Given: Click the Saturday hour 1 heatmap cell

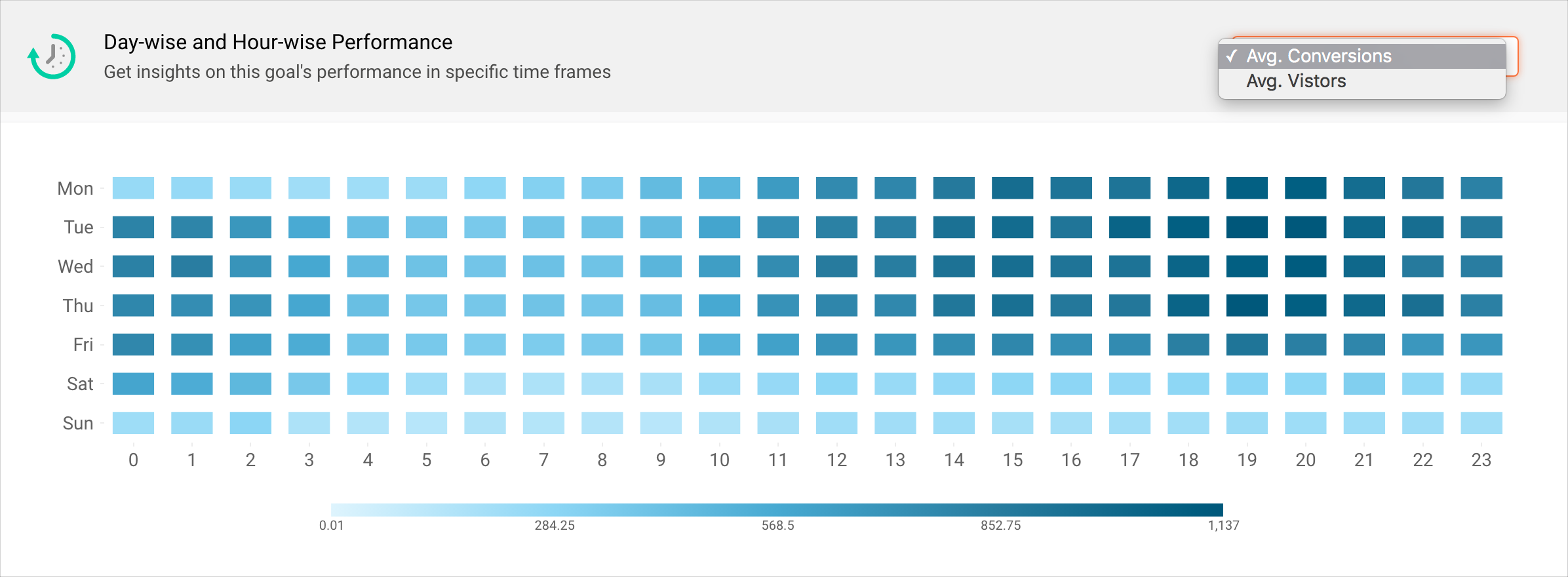Looking at the screenshot, I should click(x=191, y=384).
